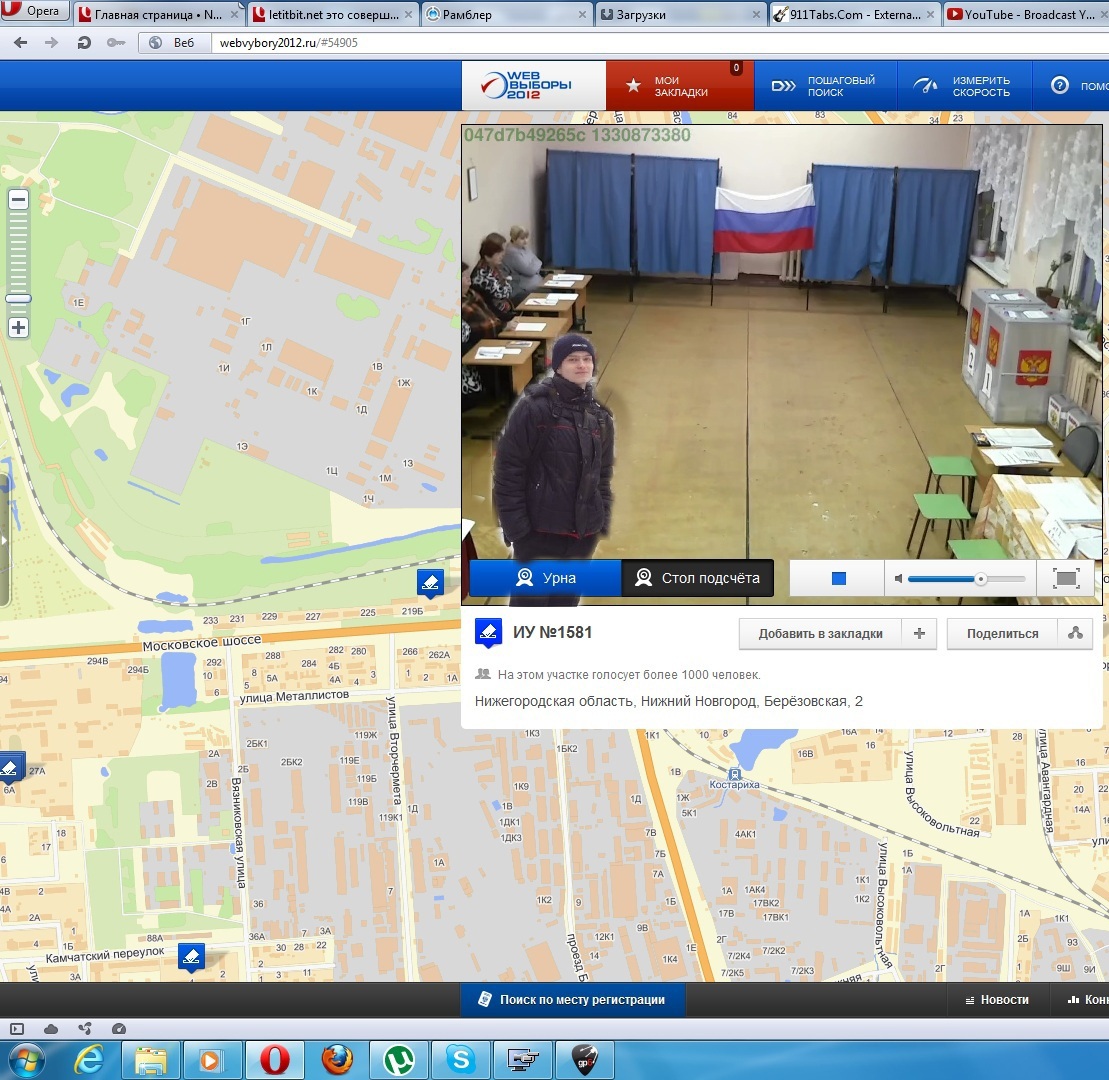Screen dimensions: 1109x1080
Task: Click the plus icon beside Добавить в закладки
Action: [919, 634]
